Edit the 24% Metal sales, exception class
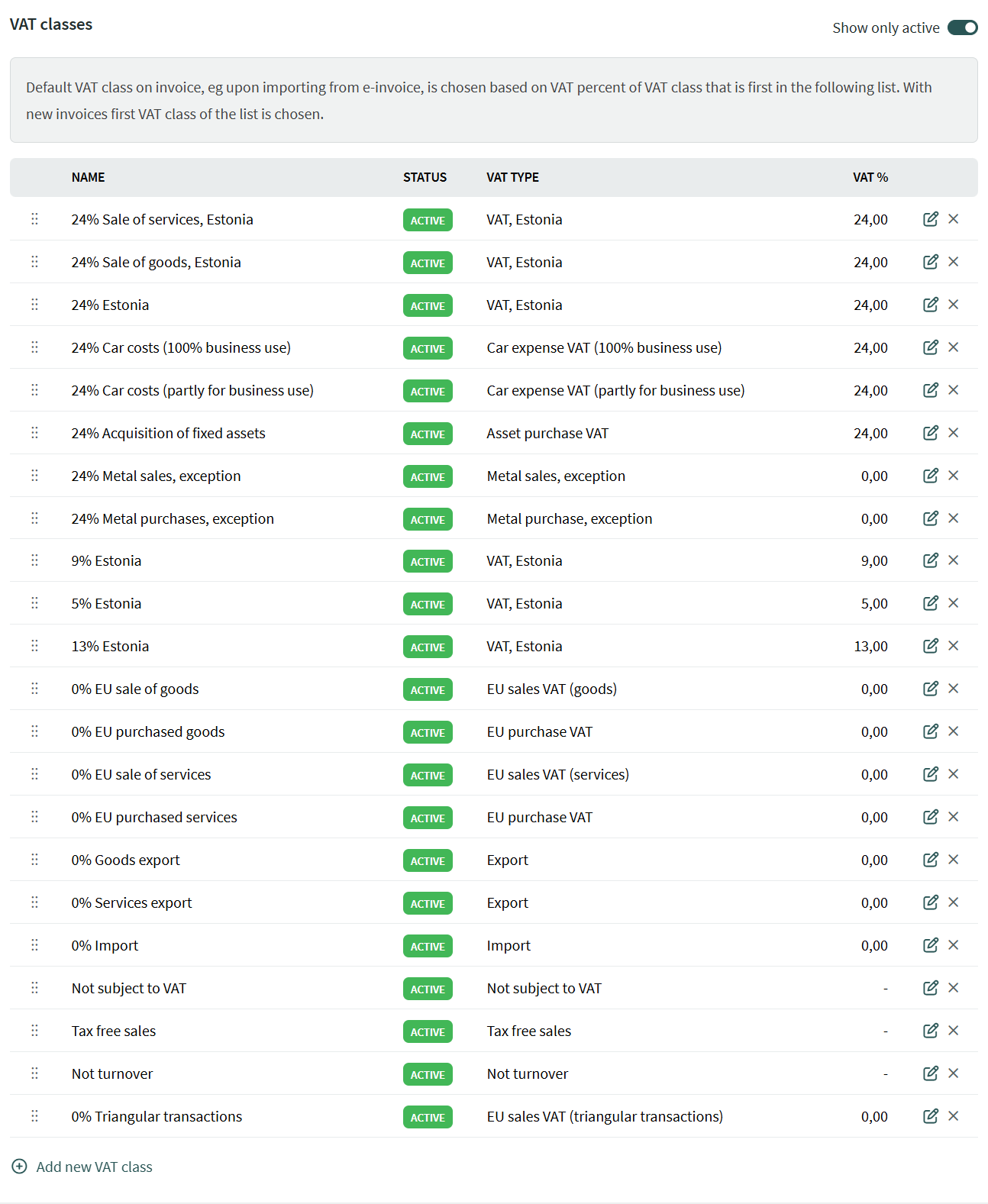 pos(930,476)
